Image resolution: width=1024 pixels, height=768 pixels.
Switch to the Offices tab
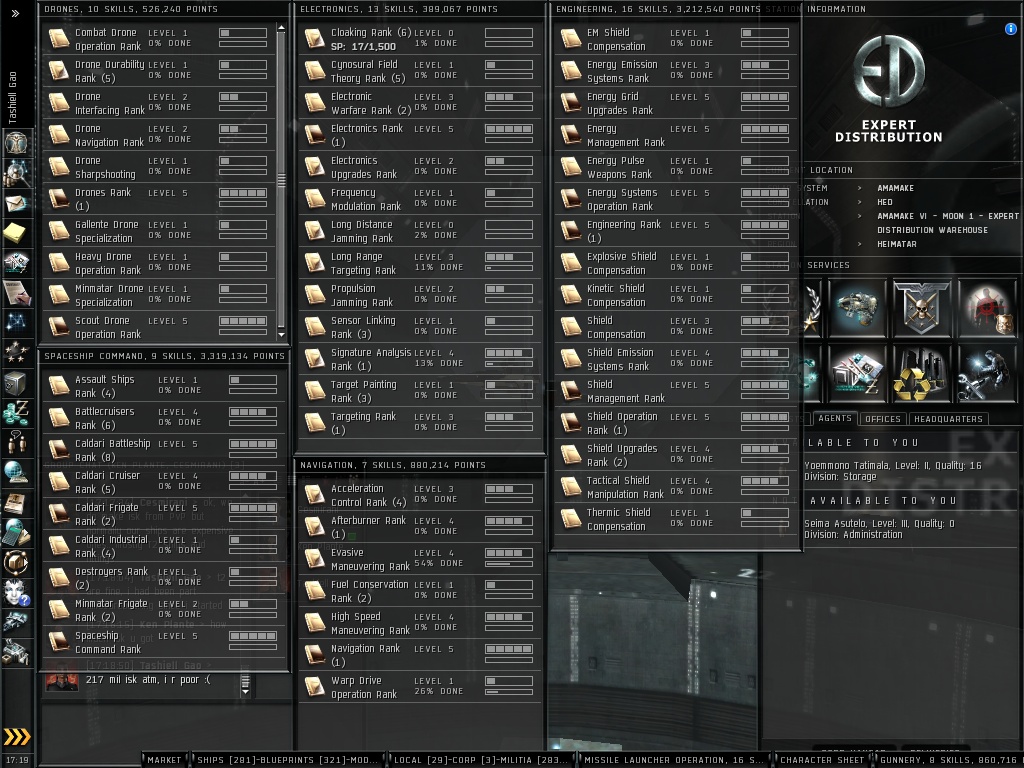(x=882, y=419)
